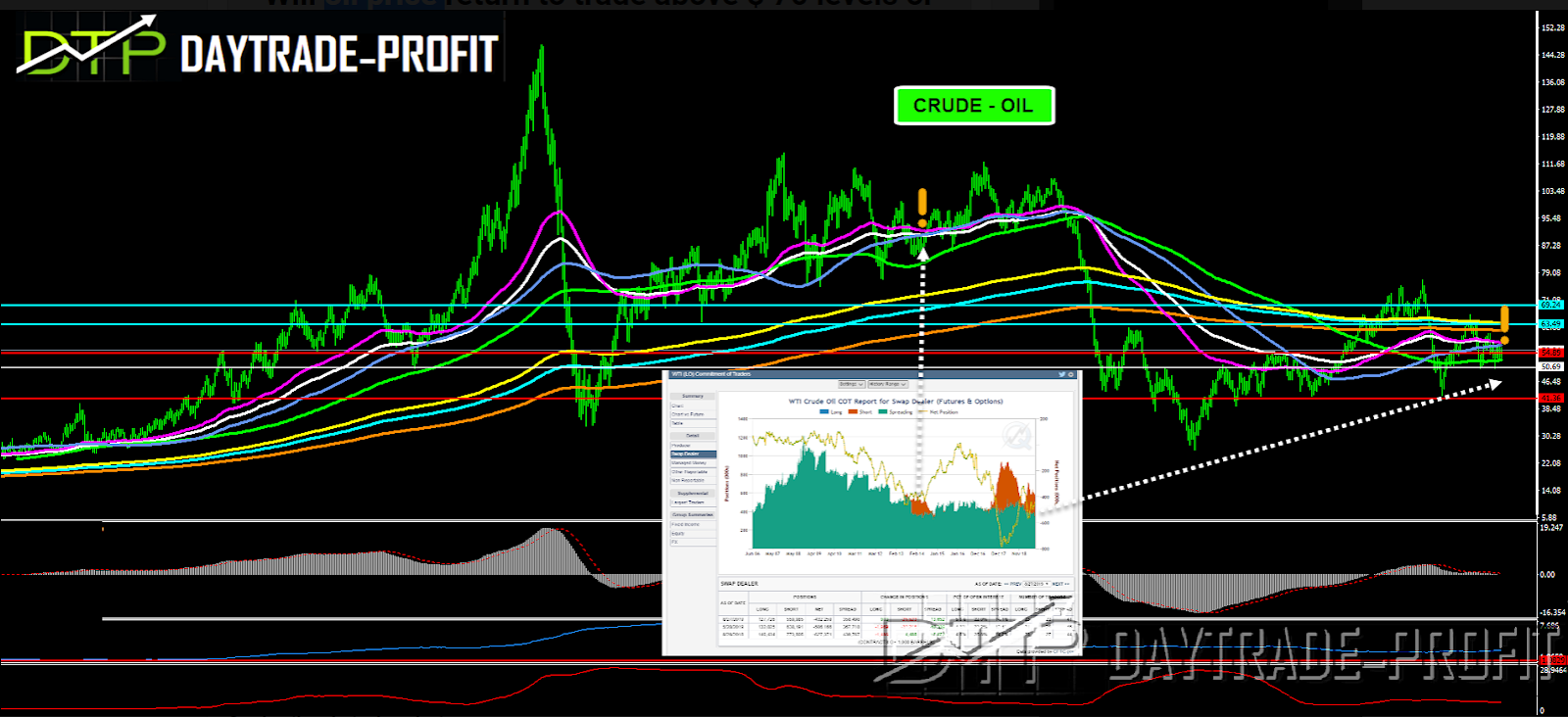This screenshot has height=717, width=1568.
Task: Toggle the Long series in chart legend
Action: coord(830,412)
